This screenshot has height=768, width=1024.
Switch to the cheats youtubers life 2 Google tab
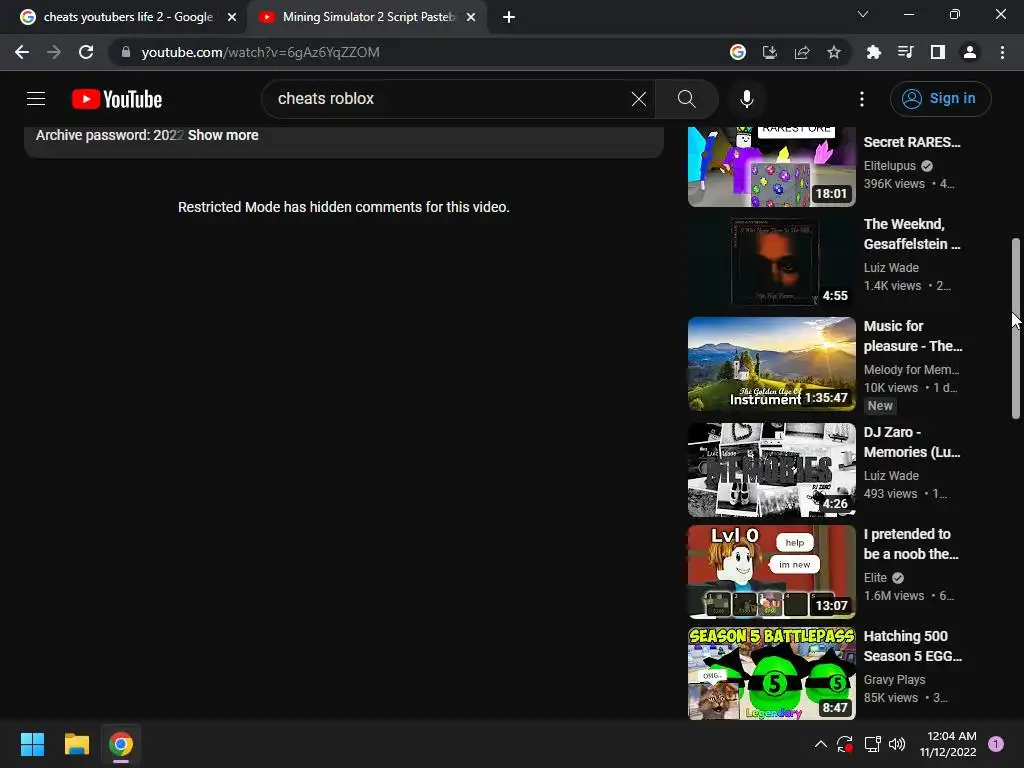click(128, 17)
